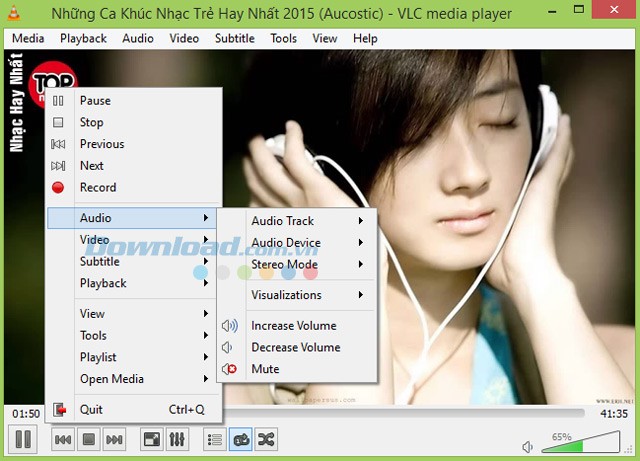This screenshot has height=461, width=640.
Task: Click the speaker icon beside volume slider
Action: point(528,446)
